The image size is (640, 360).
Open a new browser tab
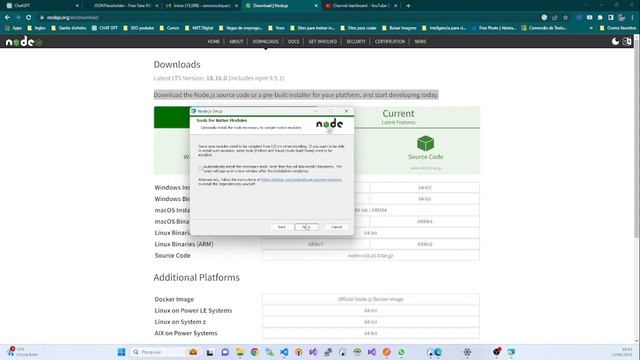[x=408, y=6]
